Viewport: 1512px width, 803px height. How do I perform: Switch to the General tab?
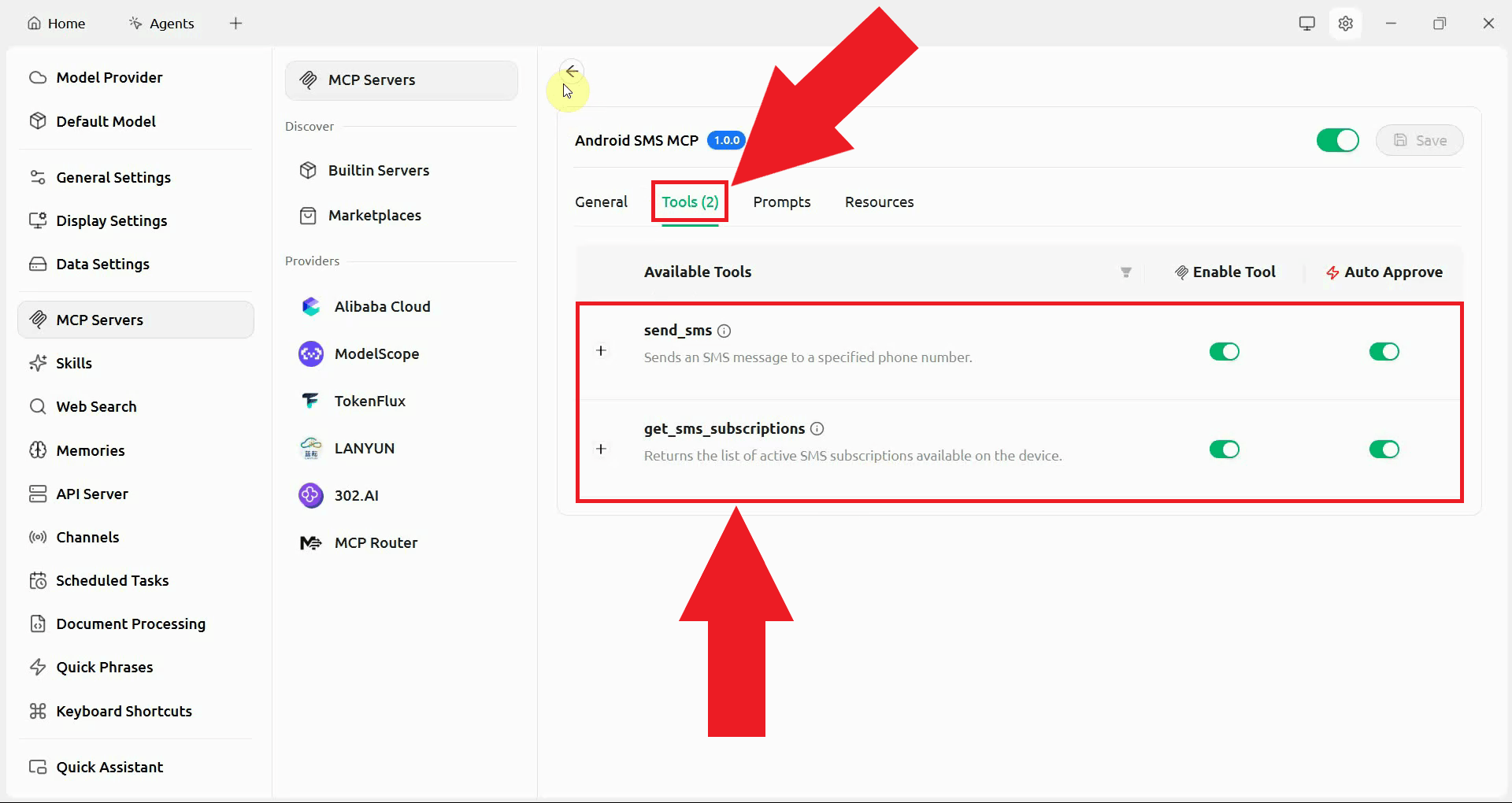[601, 202]
